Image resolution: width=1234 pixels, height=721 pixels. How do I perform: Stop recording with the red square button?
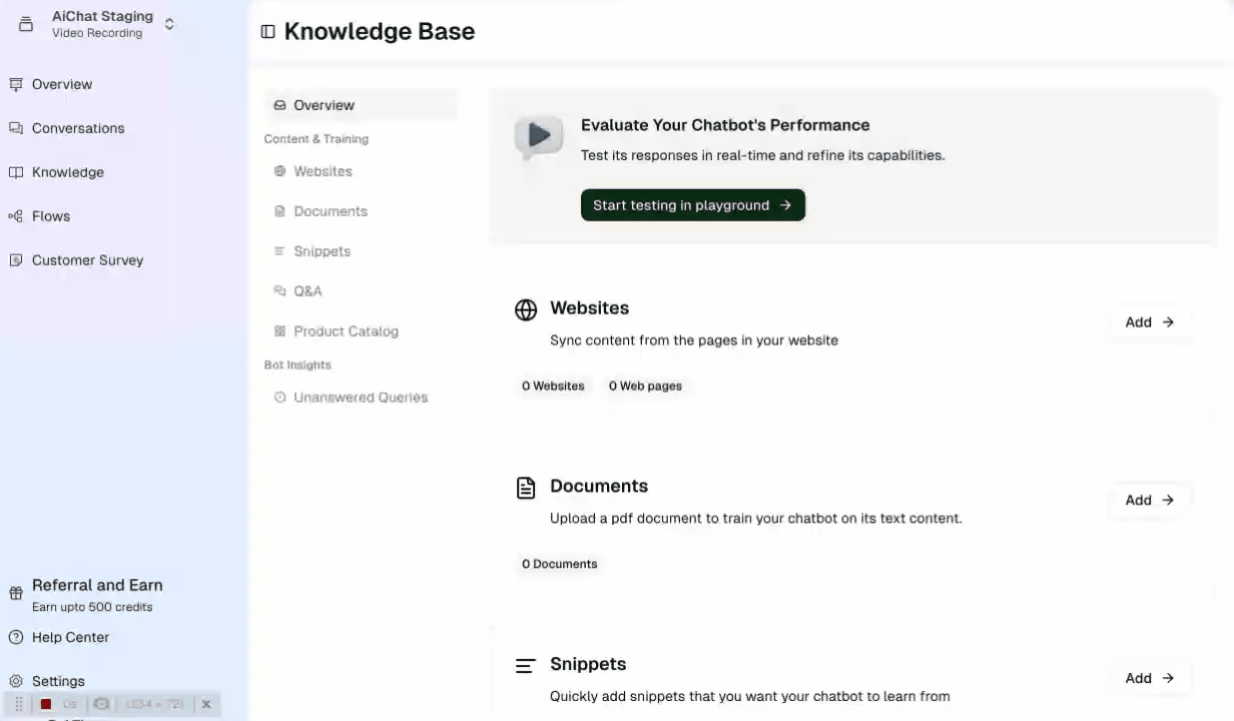46,704
